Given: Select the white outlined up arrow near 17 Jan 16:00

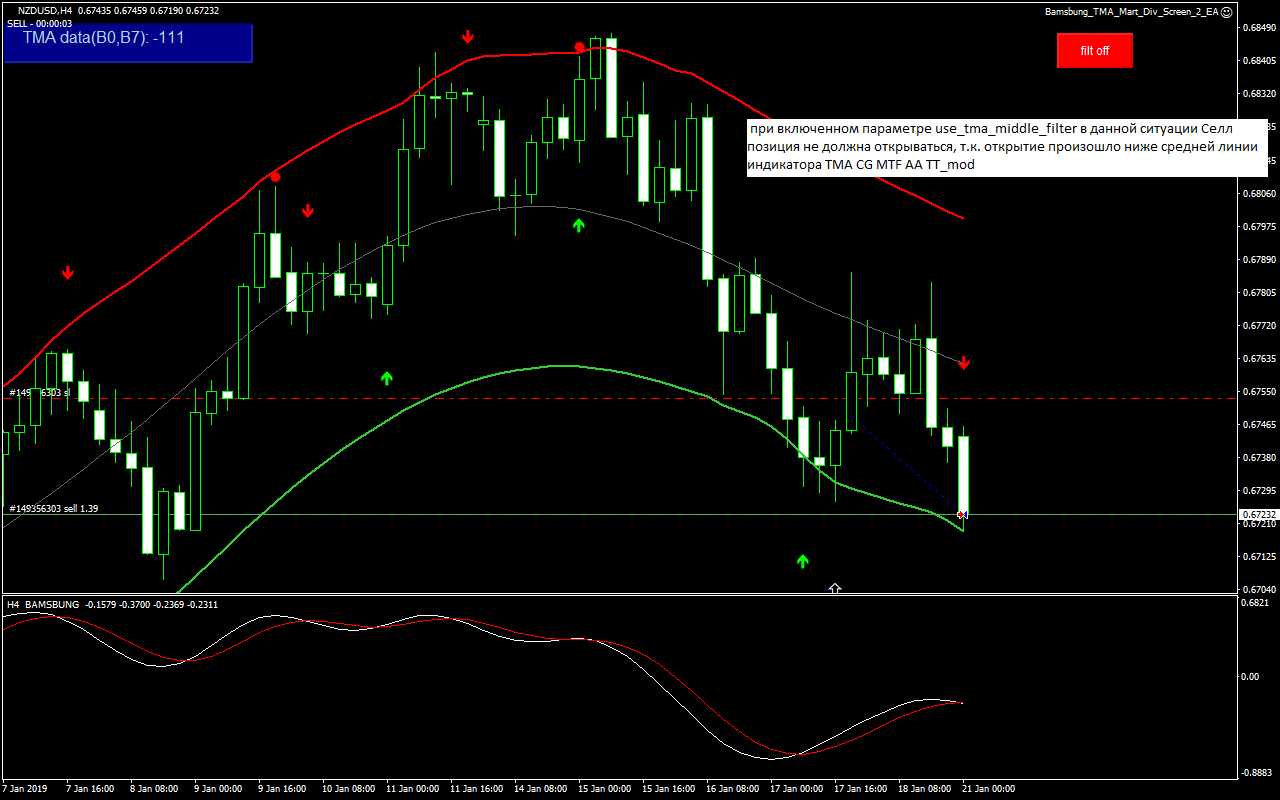Looking at the screenshot, I should (835, 588).
